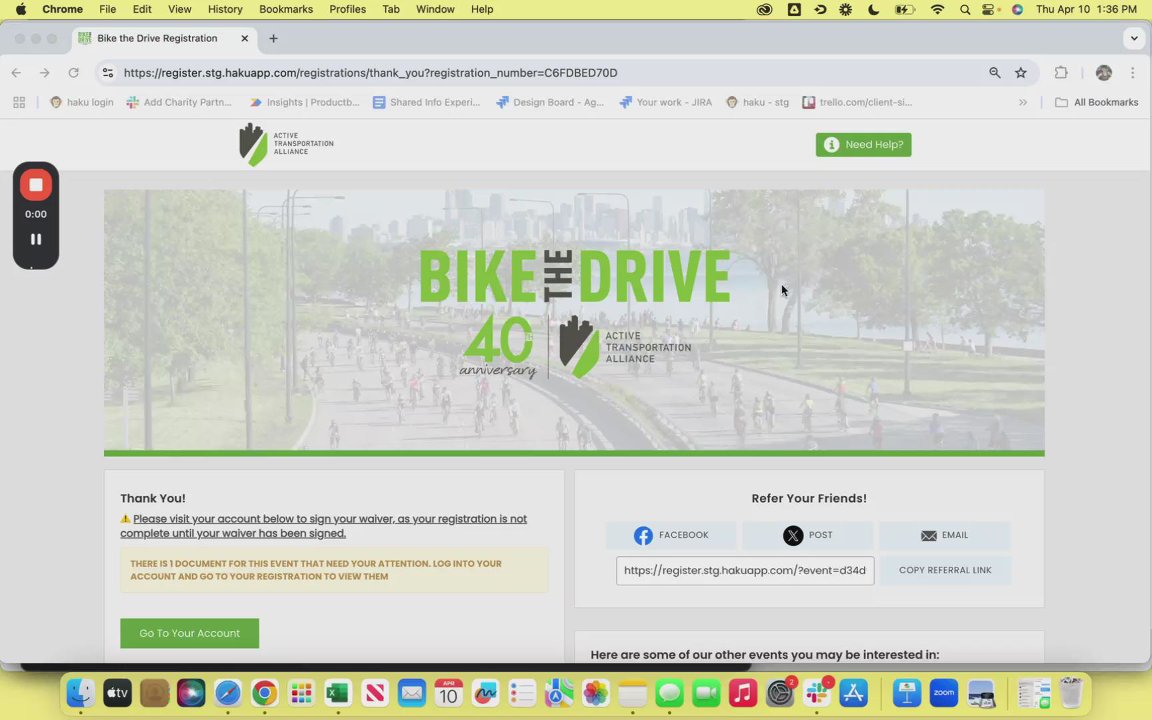The height and width of the screenshot is (720, 1152).
Task: Open the Need Help? button
Action: point(863,145)
